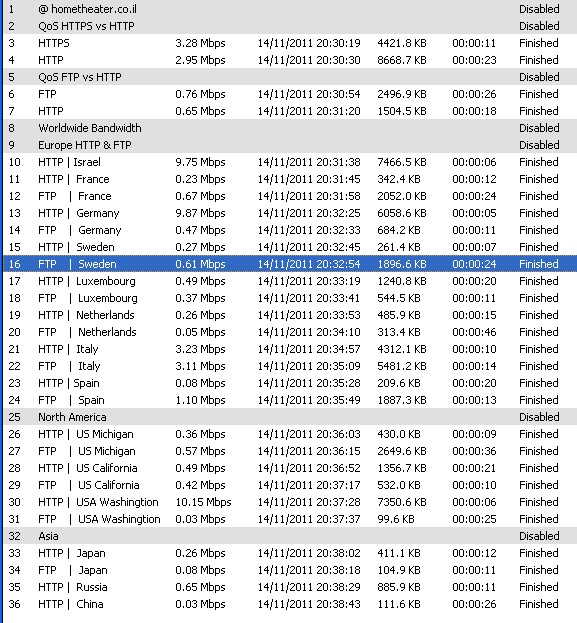The width and height of the screenshot is (577, 623).
Task: Select HTTP | Spain test row
Action: coord(290,383)
